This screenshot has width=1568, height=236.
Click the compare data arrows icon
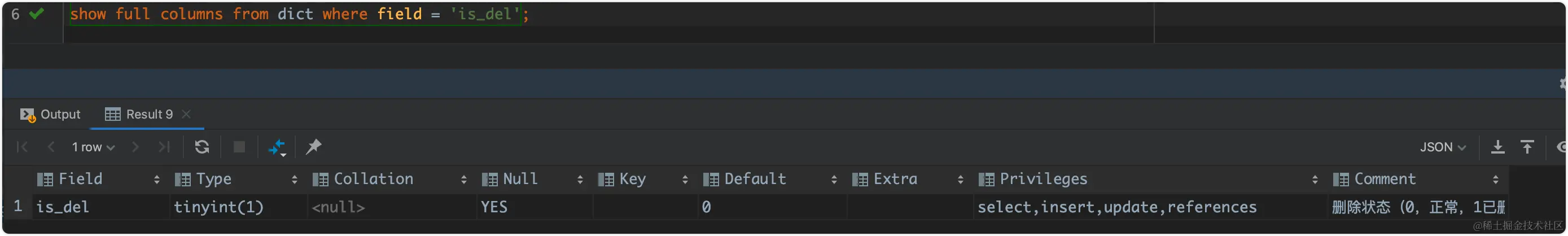tap(277, 147)
